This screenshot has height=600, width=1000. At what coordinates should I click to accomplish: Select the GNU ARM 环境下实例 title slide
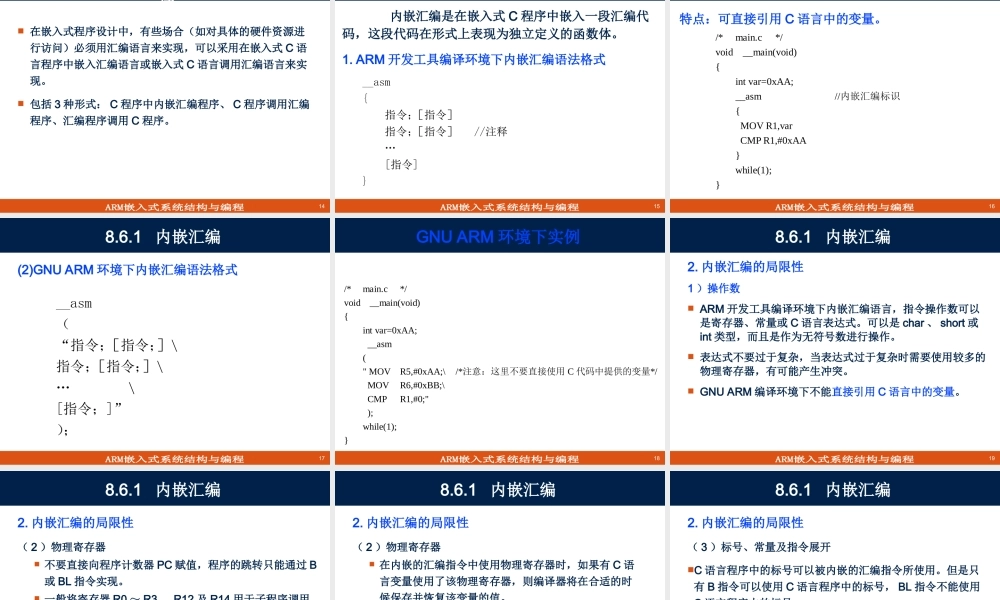click(500, 236)
